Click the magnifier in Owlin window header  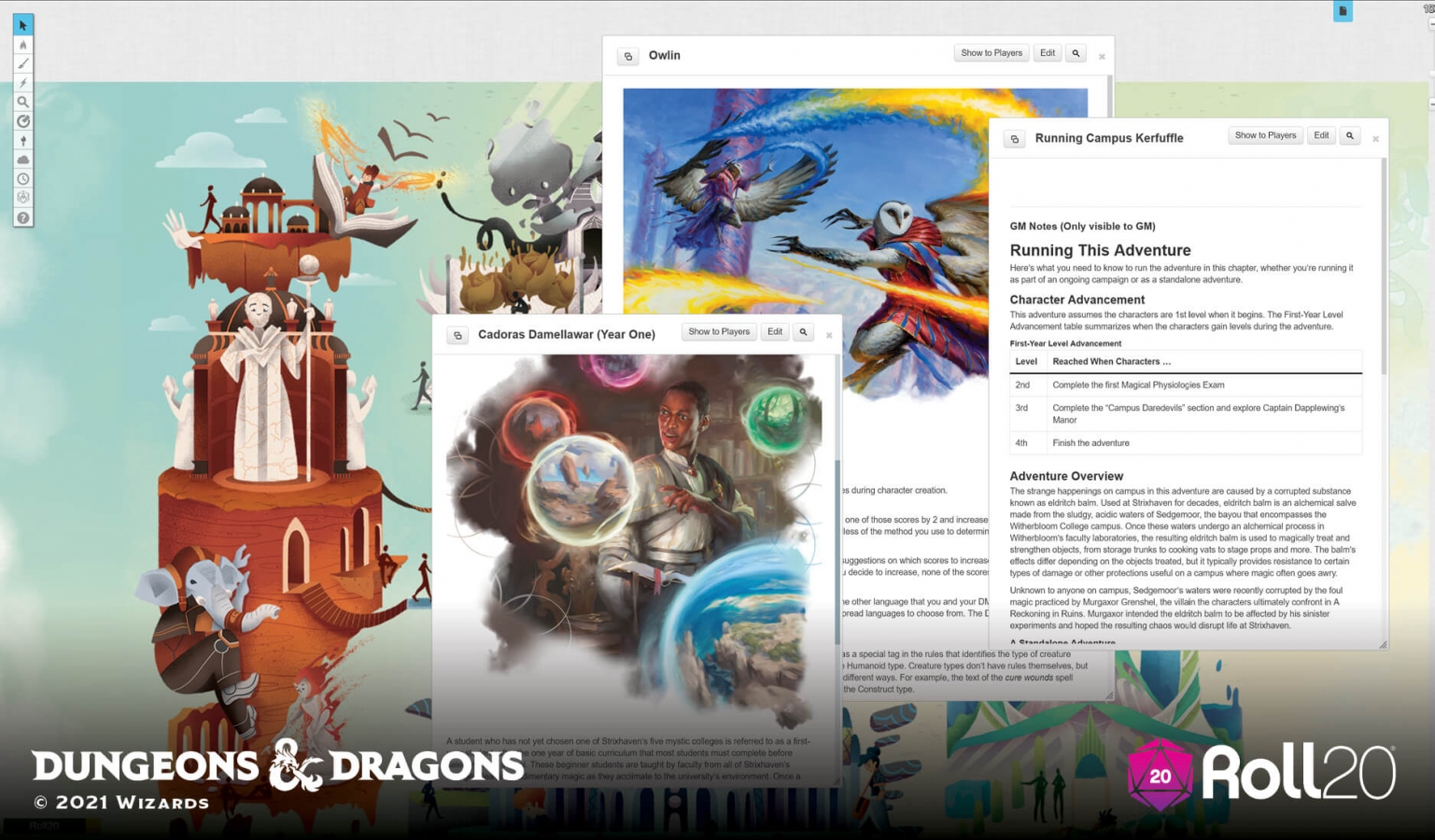(1076, 53)
